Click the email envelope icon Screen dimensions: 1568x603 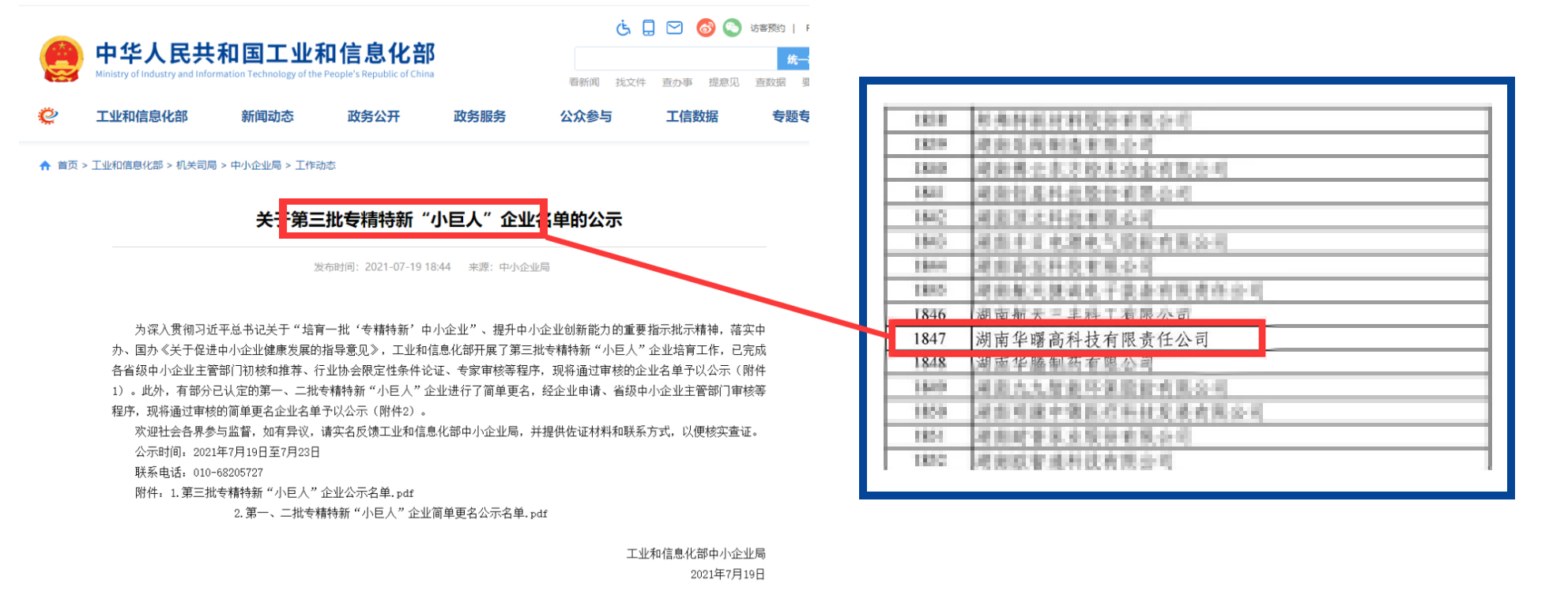pos(674,28)
